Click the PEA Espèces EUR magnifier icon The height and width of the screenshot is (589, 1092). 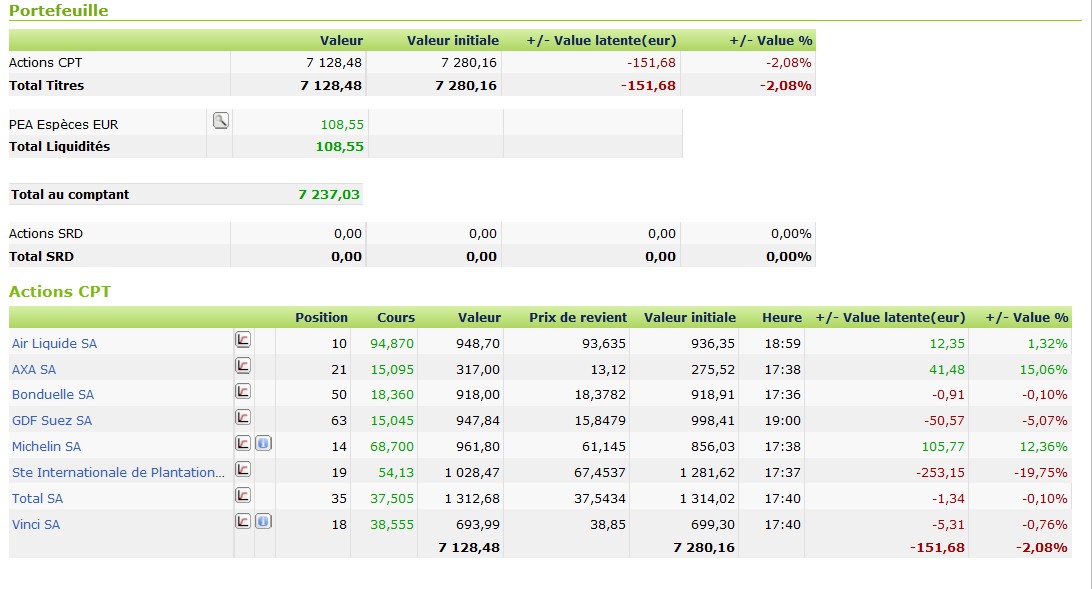point(220,121)
